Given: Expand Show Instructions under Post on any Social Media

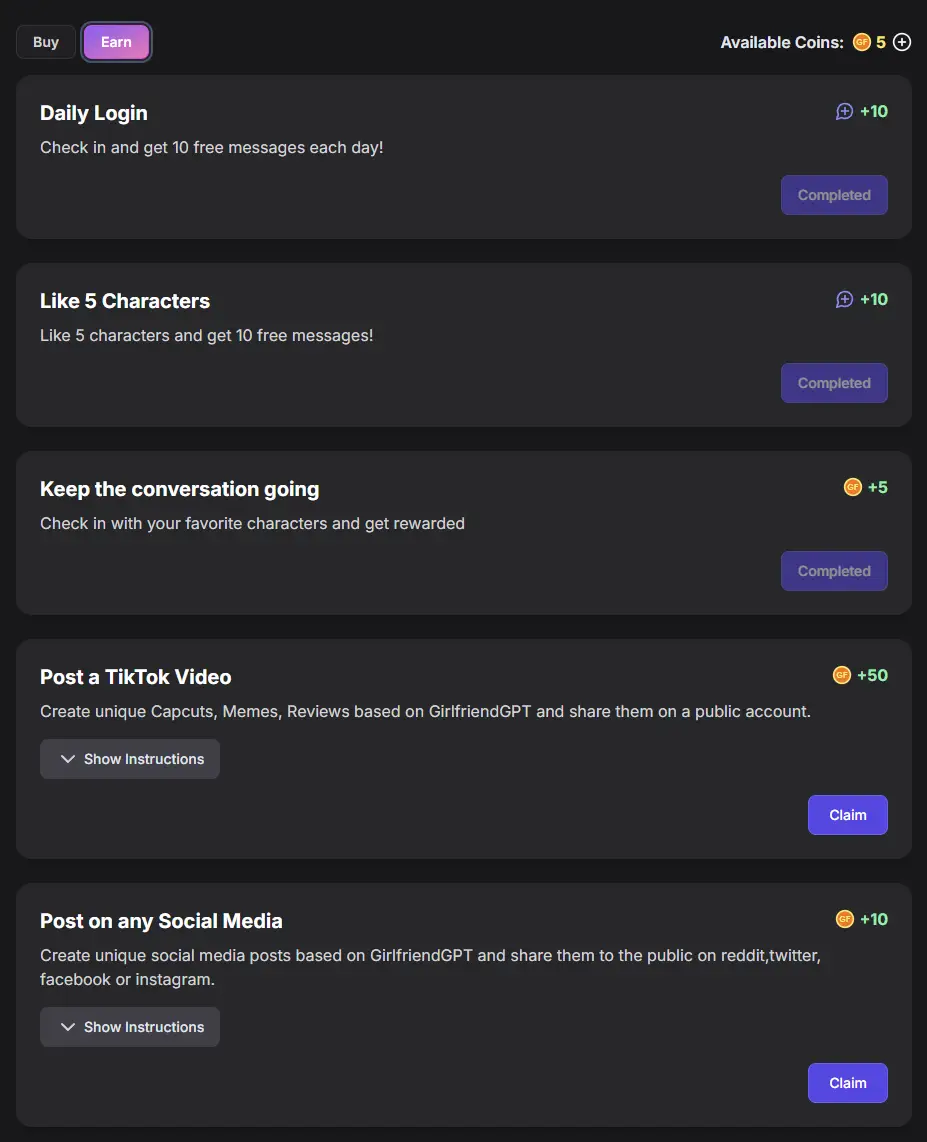Looking at the screenshot, I should [130, 1027].
